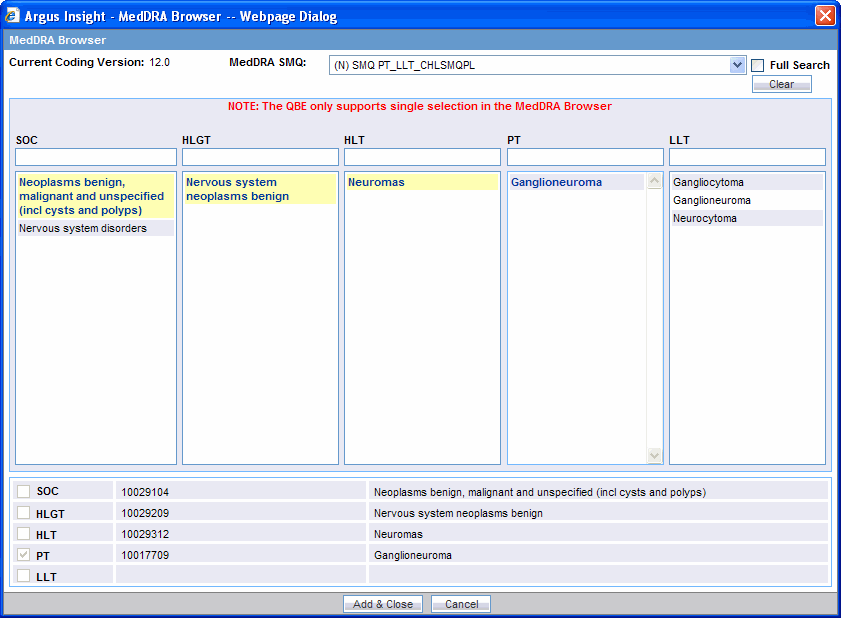The image size is (841, 618).
Task: Click the HLGT search input field
Action: click(260, 157)
